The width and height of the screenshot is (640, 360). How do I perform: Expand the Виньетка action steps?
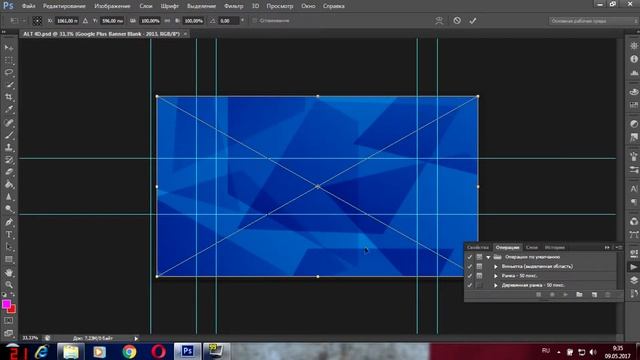[496, 267]
